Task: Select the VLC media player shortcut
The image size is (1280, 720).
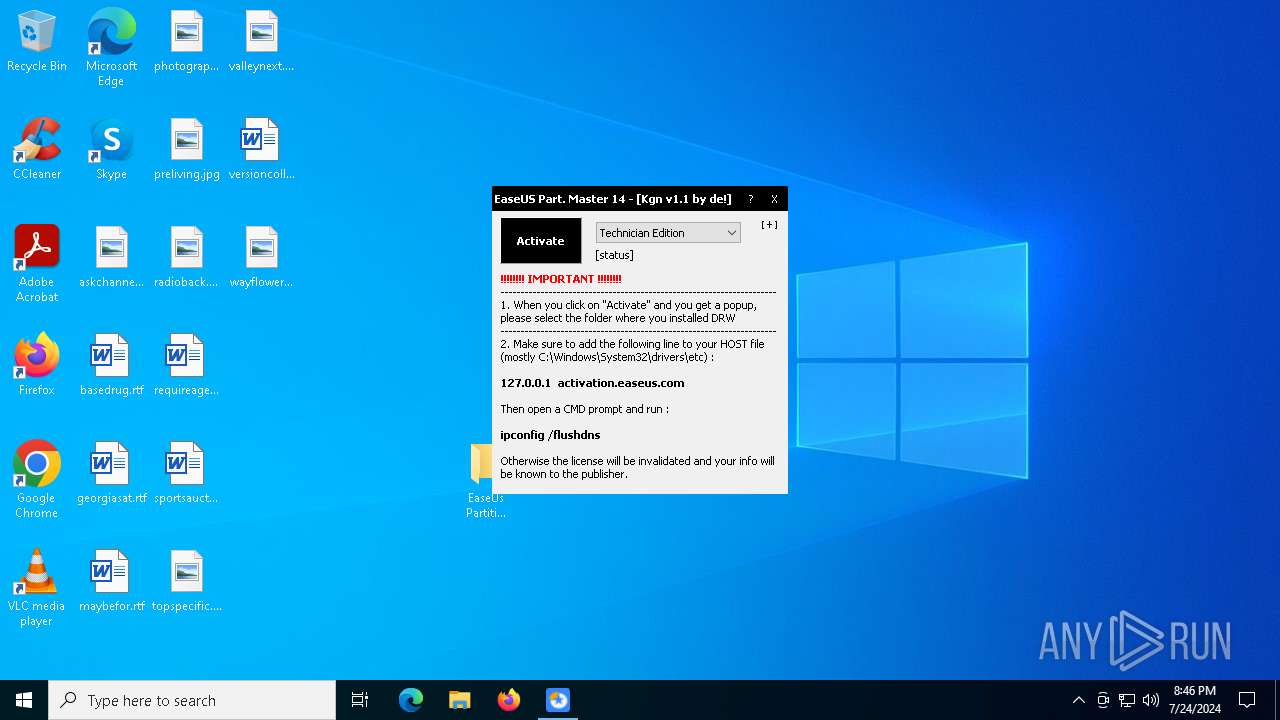Action: (x=37, y=587)
